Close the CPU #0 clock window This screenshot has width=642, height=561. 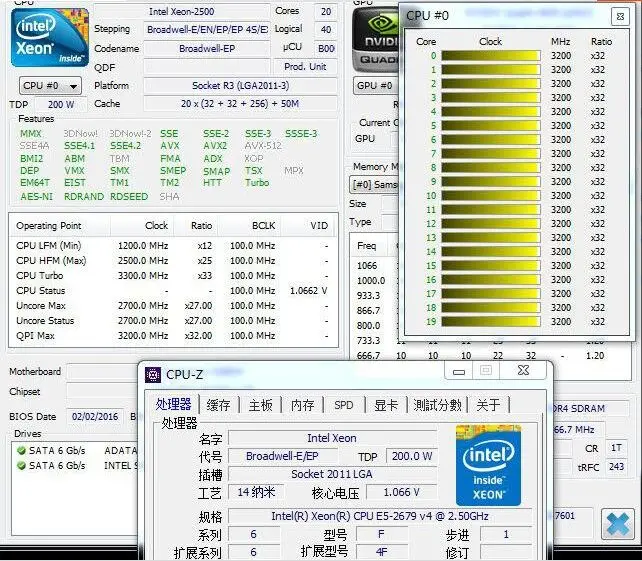(x=620, y=17)
